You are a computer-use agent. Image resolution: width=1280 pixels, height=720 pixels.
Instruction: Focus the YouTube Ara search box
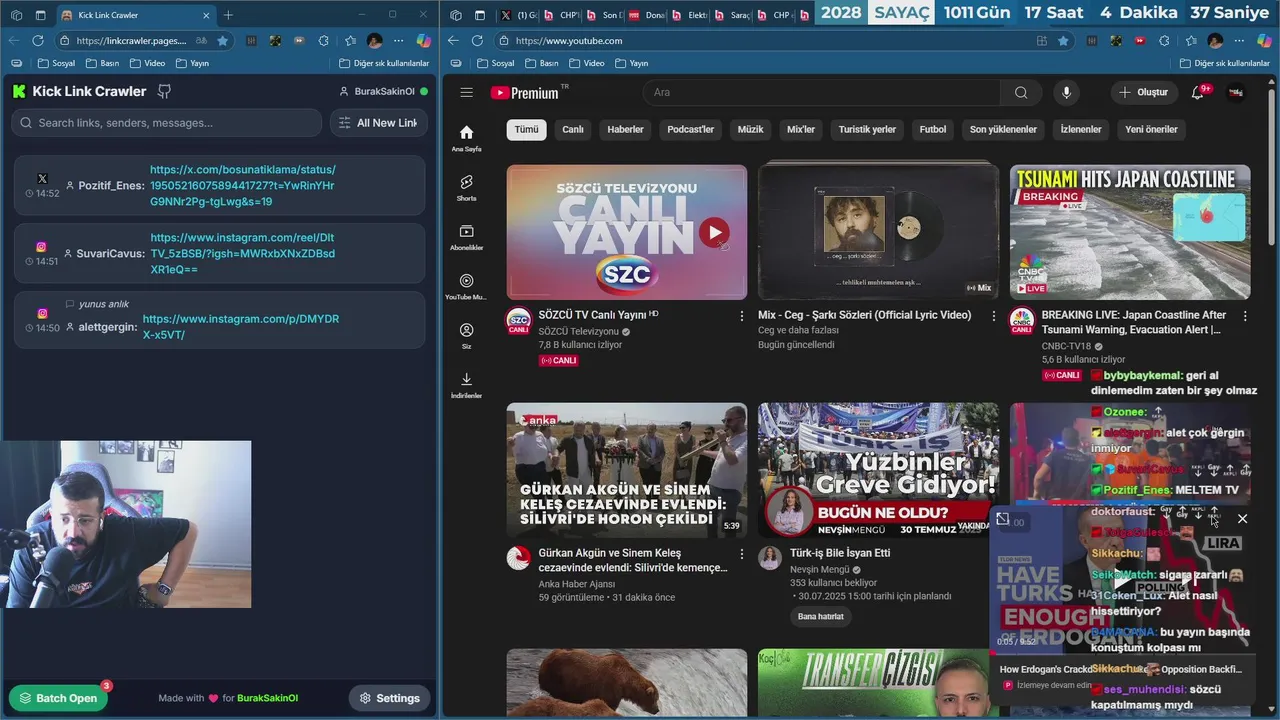pos(820,92)
